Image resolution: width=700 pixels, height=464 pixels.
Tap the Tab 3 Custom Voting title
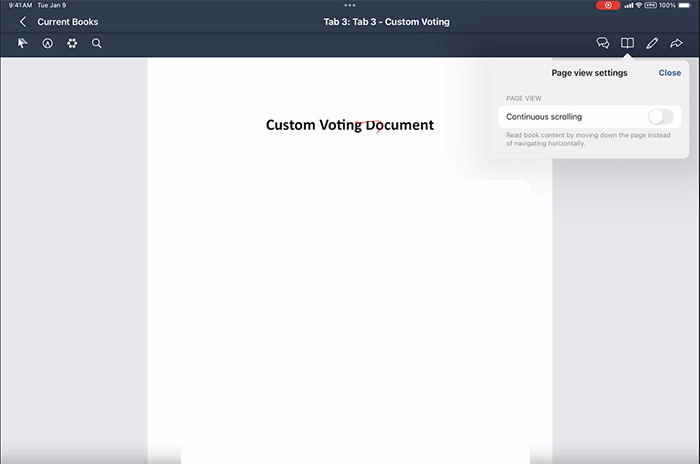[x=386, y=21]
